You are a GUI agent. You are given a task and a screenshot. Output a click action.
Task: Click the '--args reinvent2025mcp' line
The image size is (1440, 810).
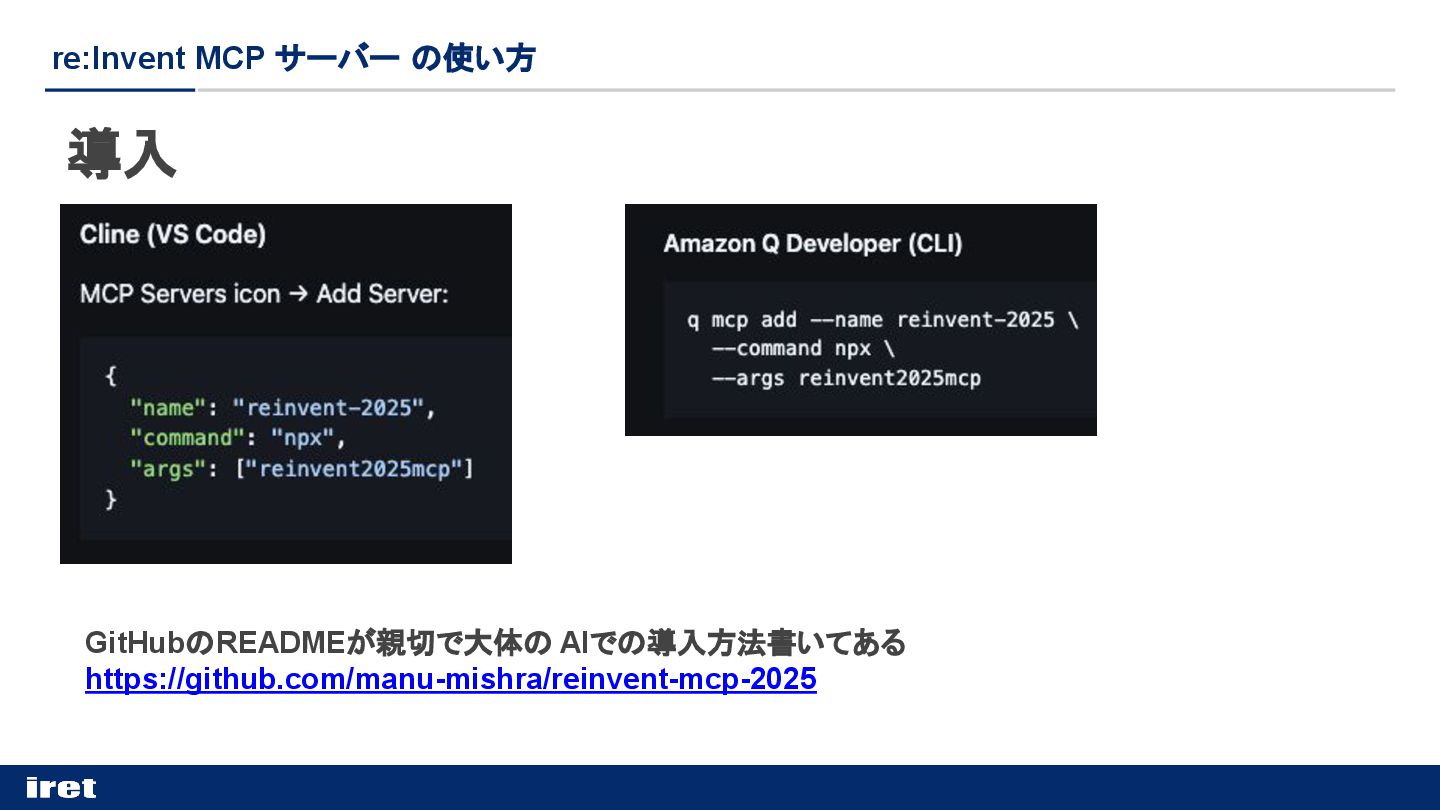(x=846, y=378)
